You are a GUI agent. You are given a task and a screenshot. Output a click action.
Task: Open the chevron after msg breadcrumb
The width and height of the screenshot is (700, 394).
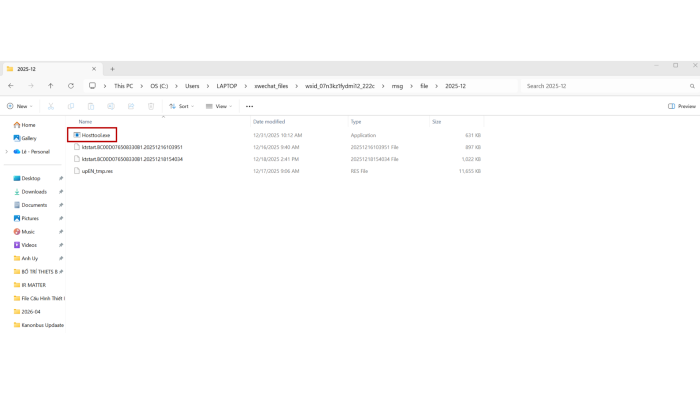pyautogui.click(x=412, y=86)
